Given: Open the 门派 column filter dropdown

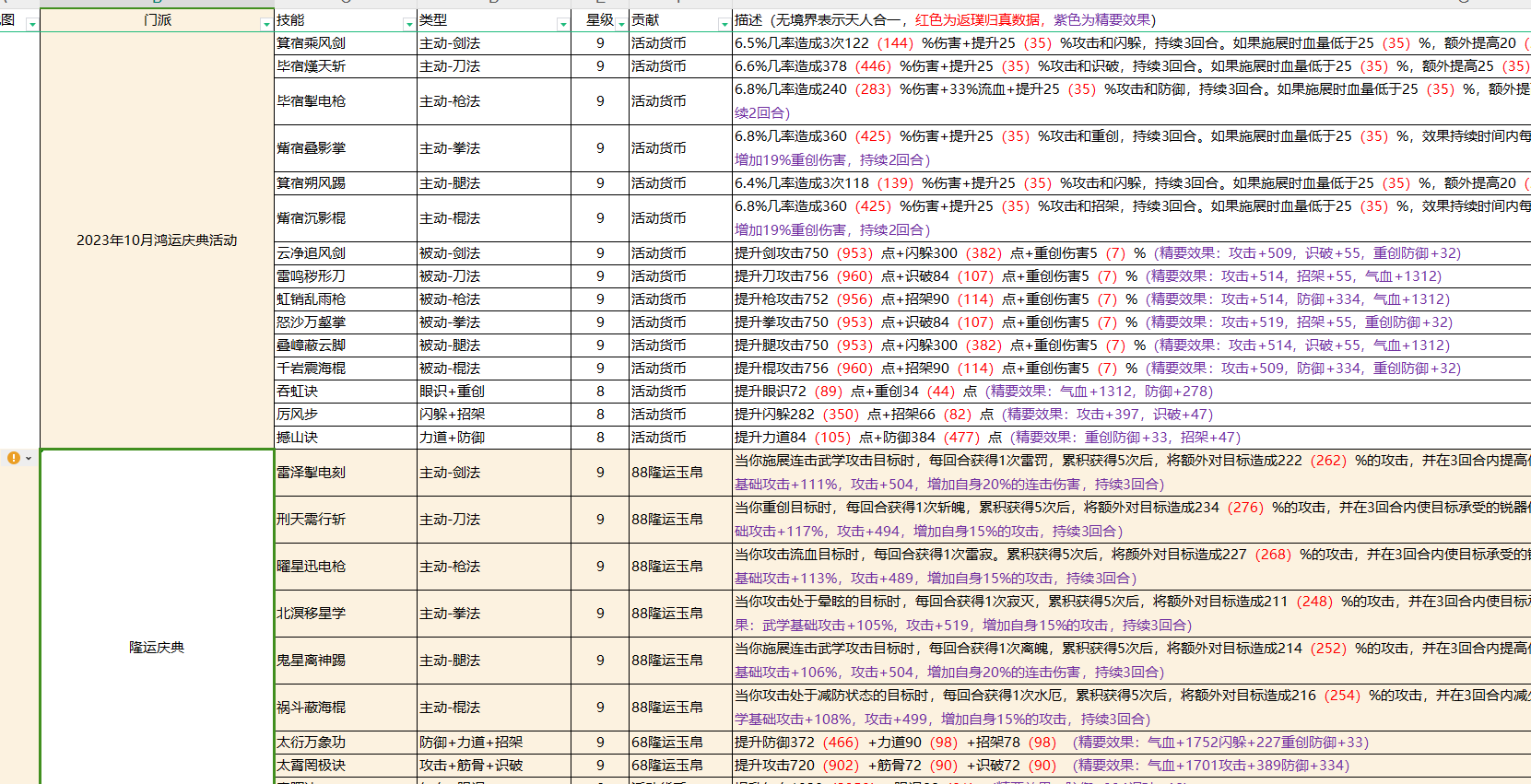Looking at the screenshot, I should tap(266, 24).
